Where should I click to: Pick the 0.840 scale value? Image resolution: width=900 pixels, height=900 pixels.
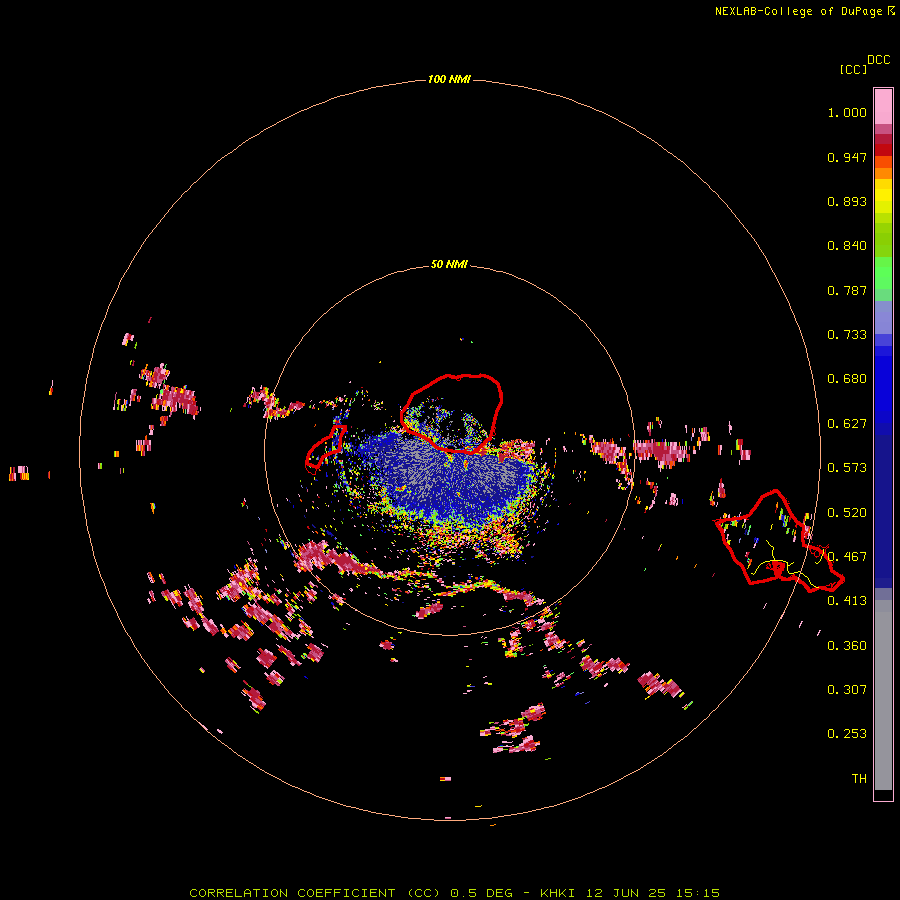(x=847, y=246)
